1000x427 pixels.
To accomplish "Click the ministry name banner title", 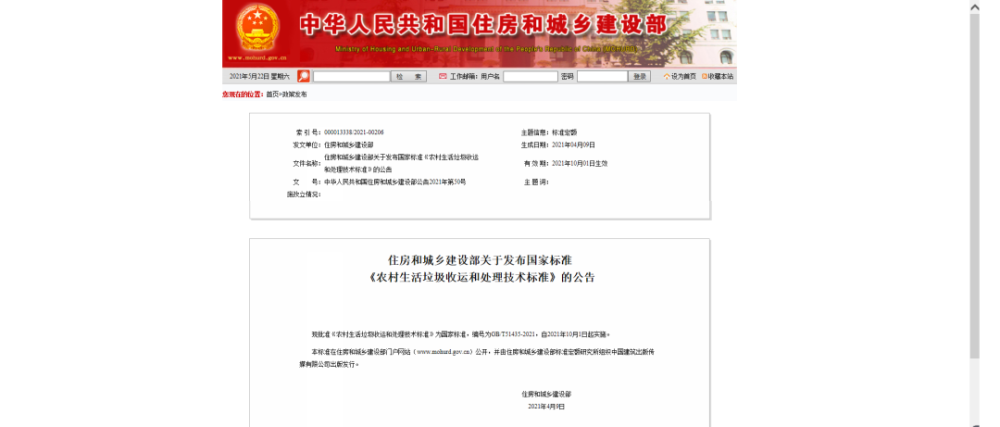I will click(483, 24).
